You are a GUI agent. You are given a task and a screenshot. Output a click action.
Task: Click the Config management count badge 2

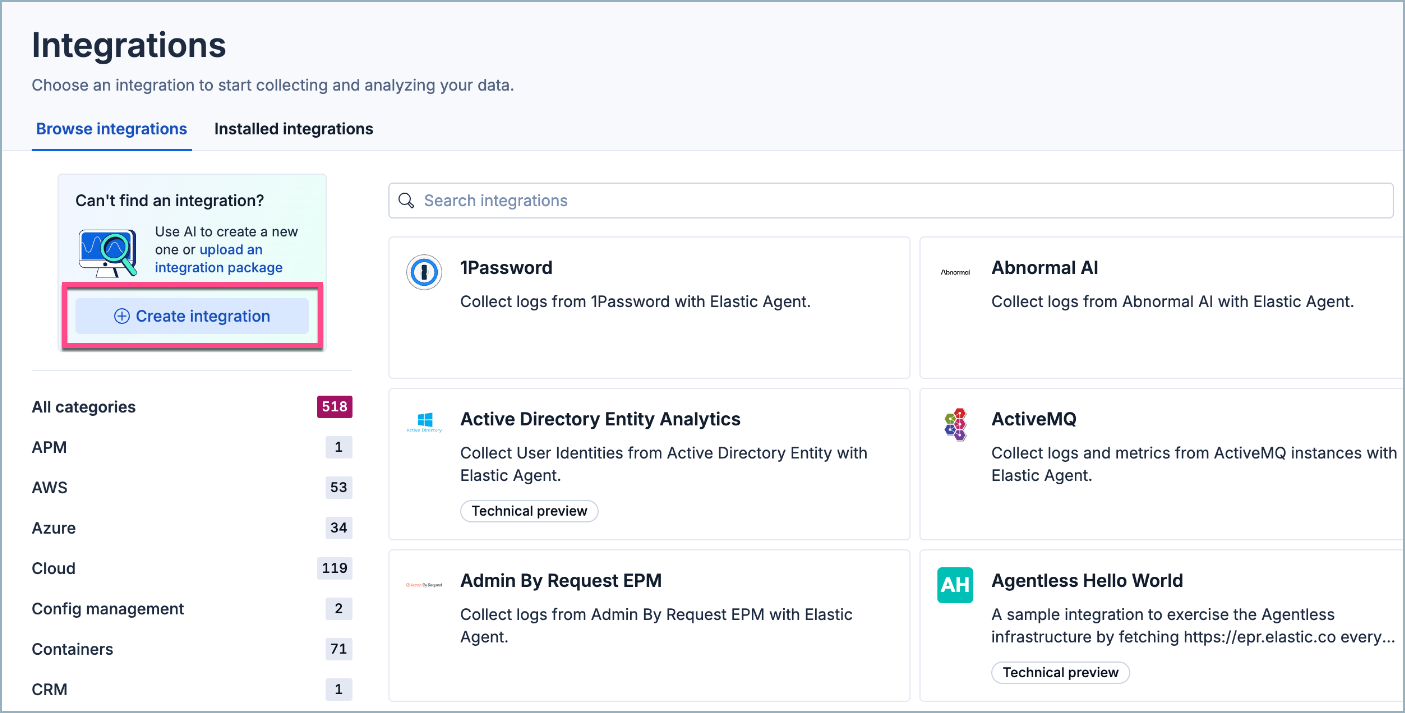click(339, 608)
